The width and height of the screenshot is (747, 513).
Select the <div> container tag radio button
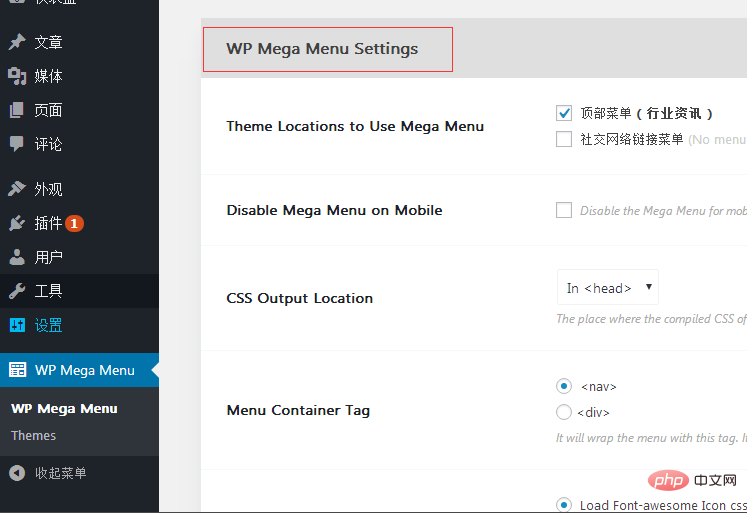(x=564, y=412)
